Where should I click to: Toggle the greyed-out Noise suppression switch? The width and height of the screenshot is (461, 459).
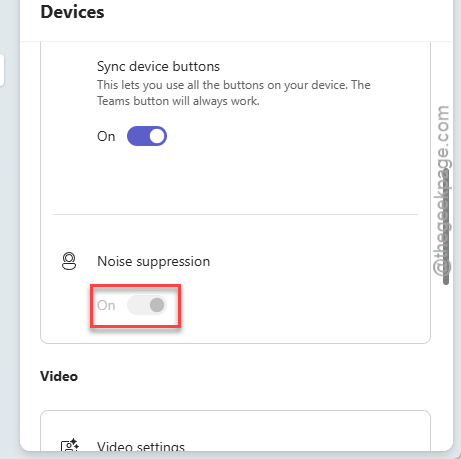point(147,305)
